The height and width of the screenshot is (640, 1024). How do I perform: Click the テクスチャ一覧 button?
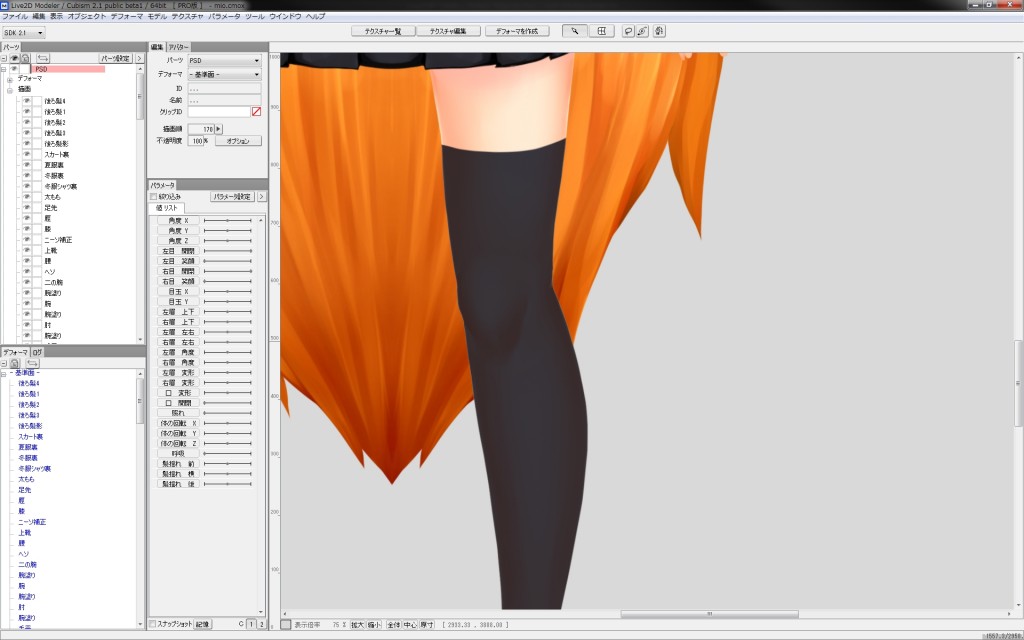coord(383,31)
